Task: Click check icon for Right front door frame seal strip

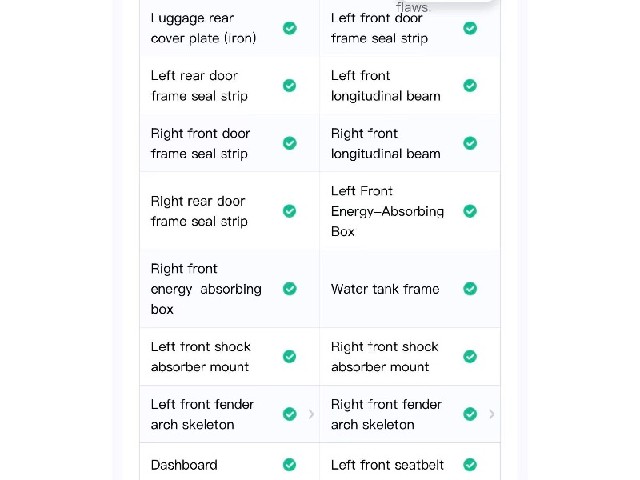Action: [289, 143]
